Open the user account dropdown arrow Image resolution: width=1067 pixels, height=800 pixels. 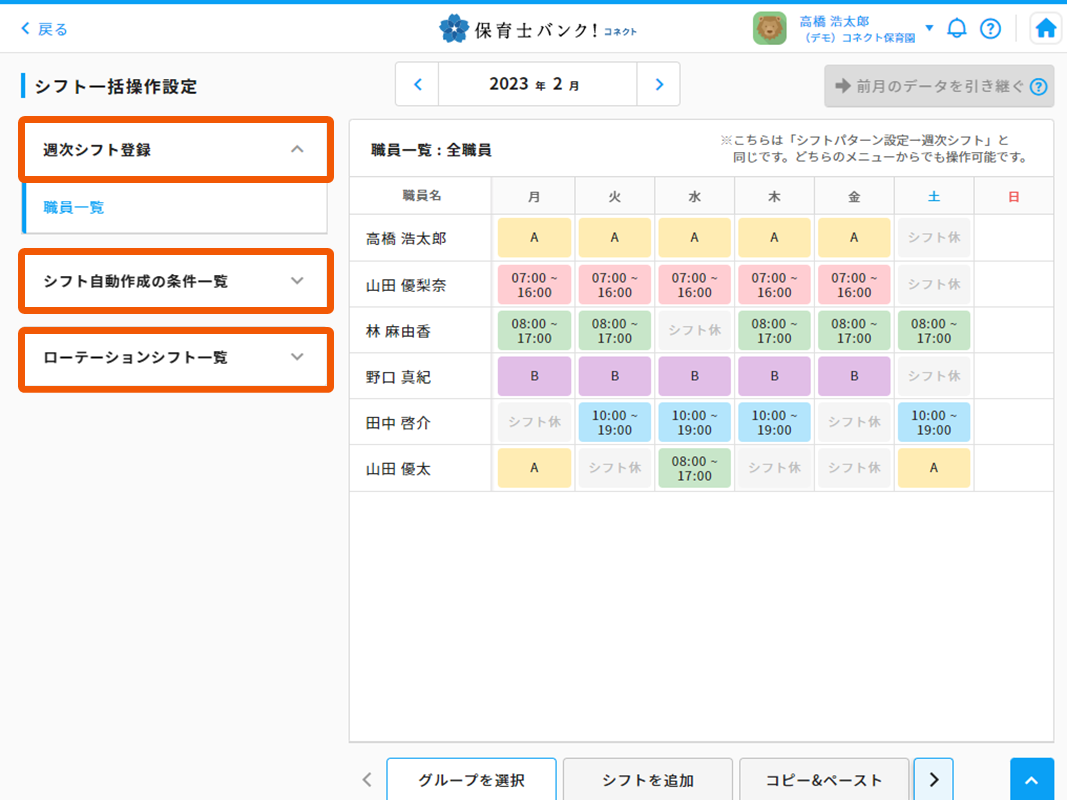tap(929, 28)
